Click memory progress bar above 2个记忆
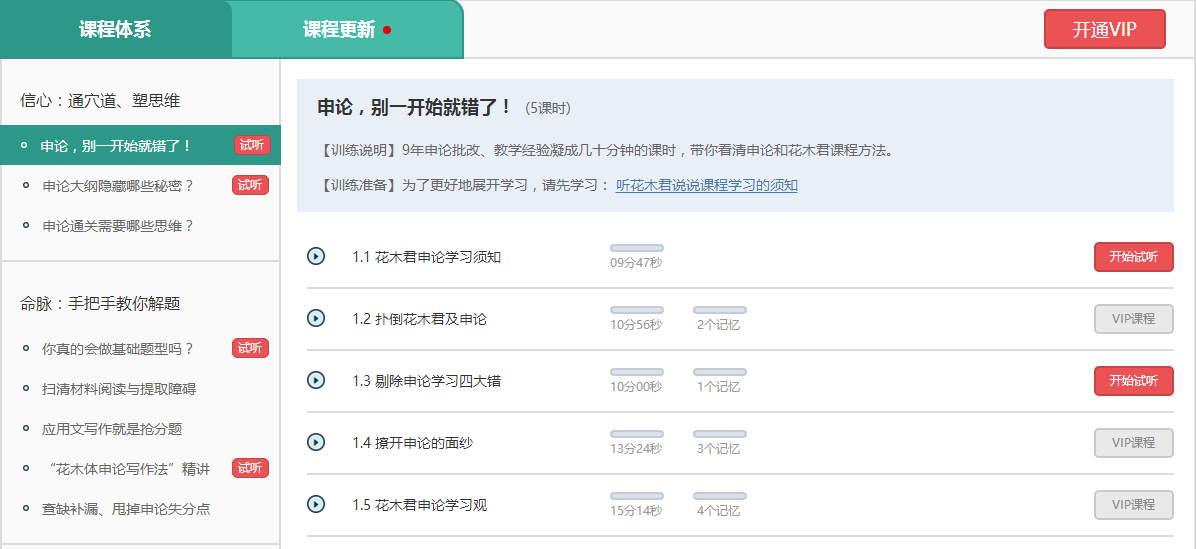This screenshot has width=1196, height=549. pos(720,310)
